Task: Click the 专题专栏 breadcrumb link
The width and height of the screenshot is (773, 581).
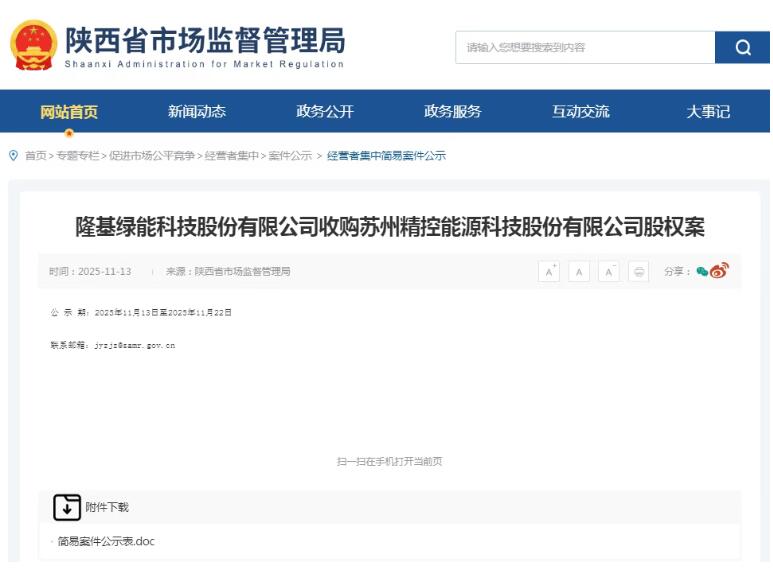Action: [78, 156]
